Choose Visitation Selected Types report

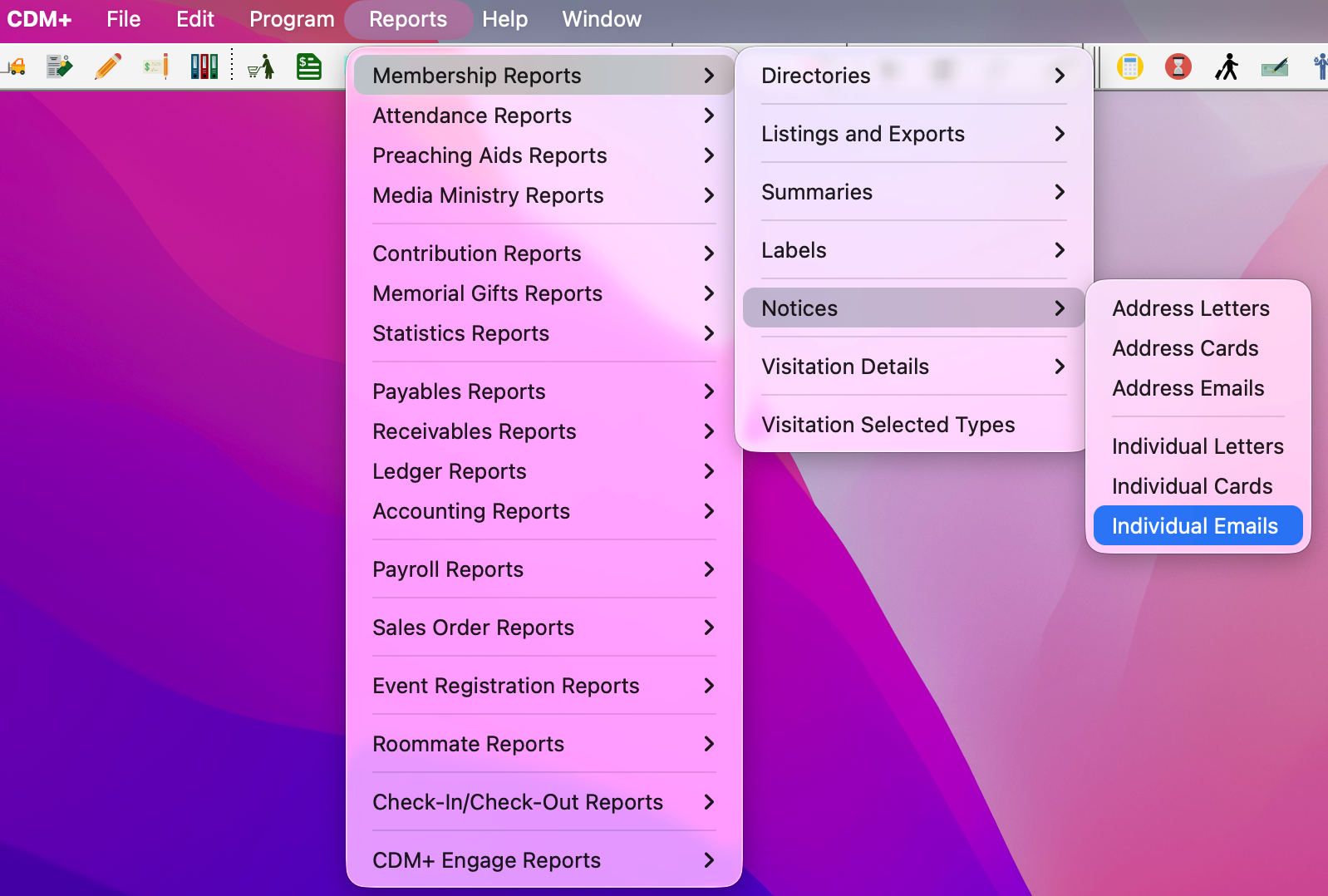pos(913,425)
